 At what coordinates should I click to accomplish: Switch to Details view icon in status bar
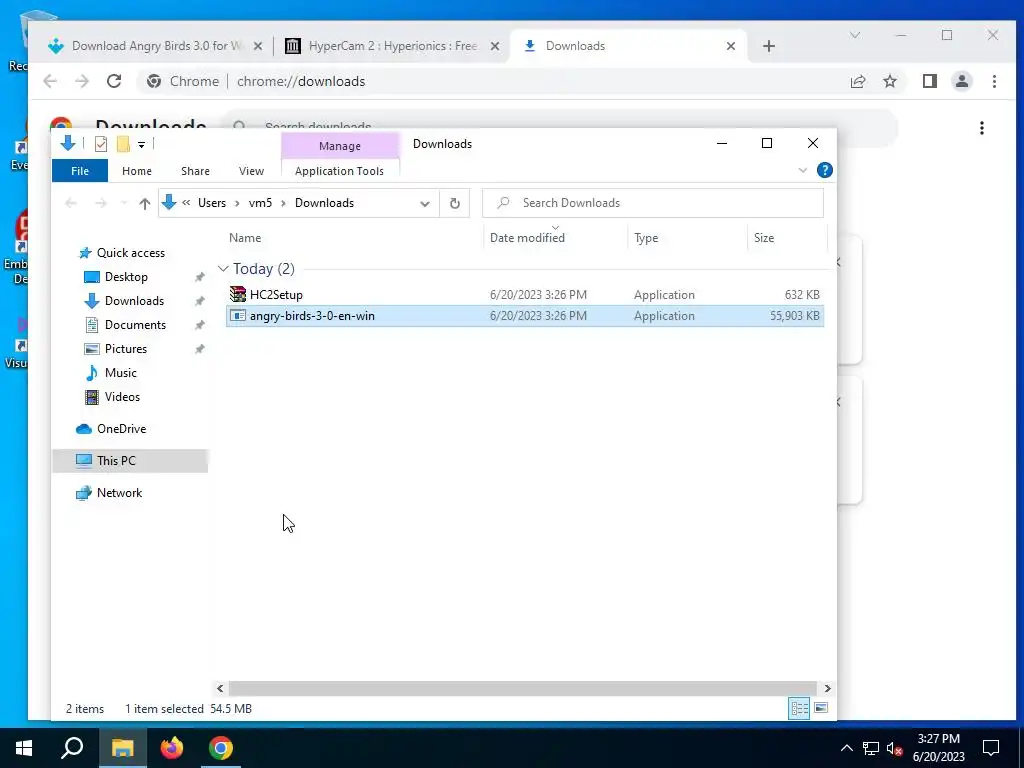799,709
